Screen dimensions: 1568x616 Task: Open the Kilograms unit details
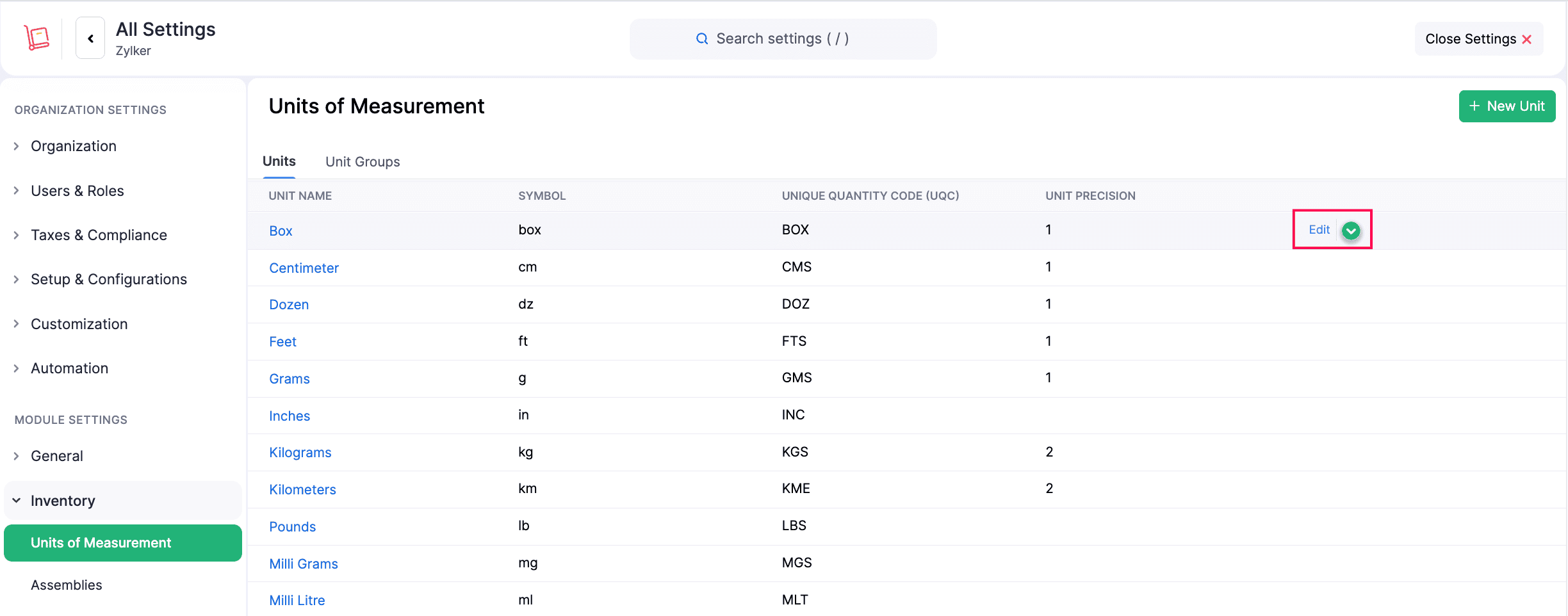point(300,452)
